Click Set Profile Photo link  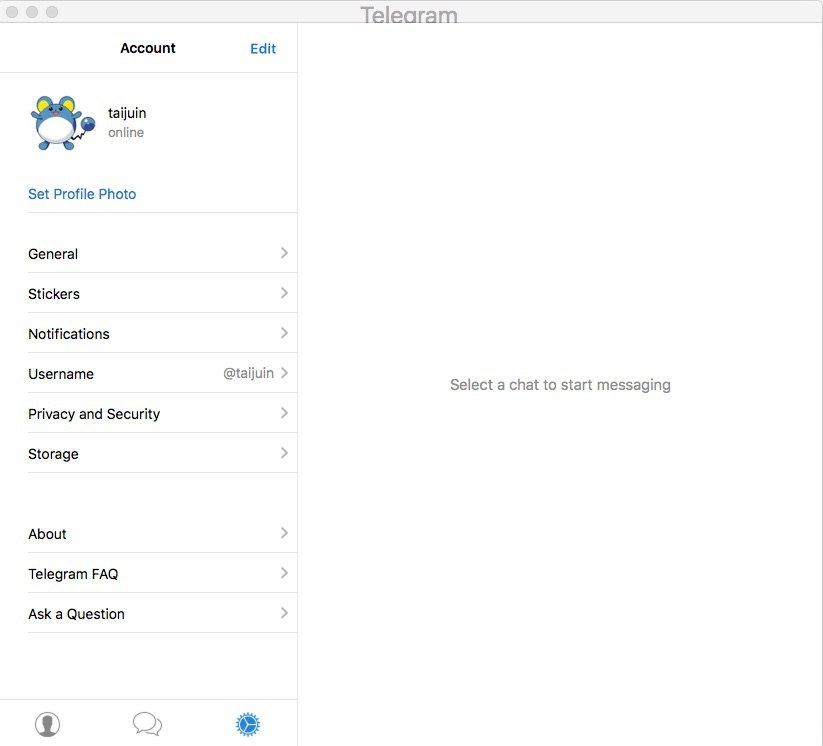point(82,194)
